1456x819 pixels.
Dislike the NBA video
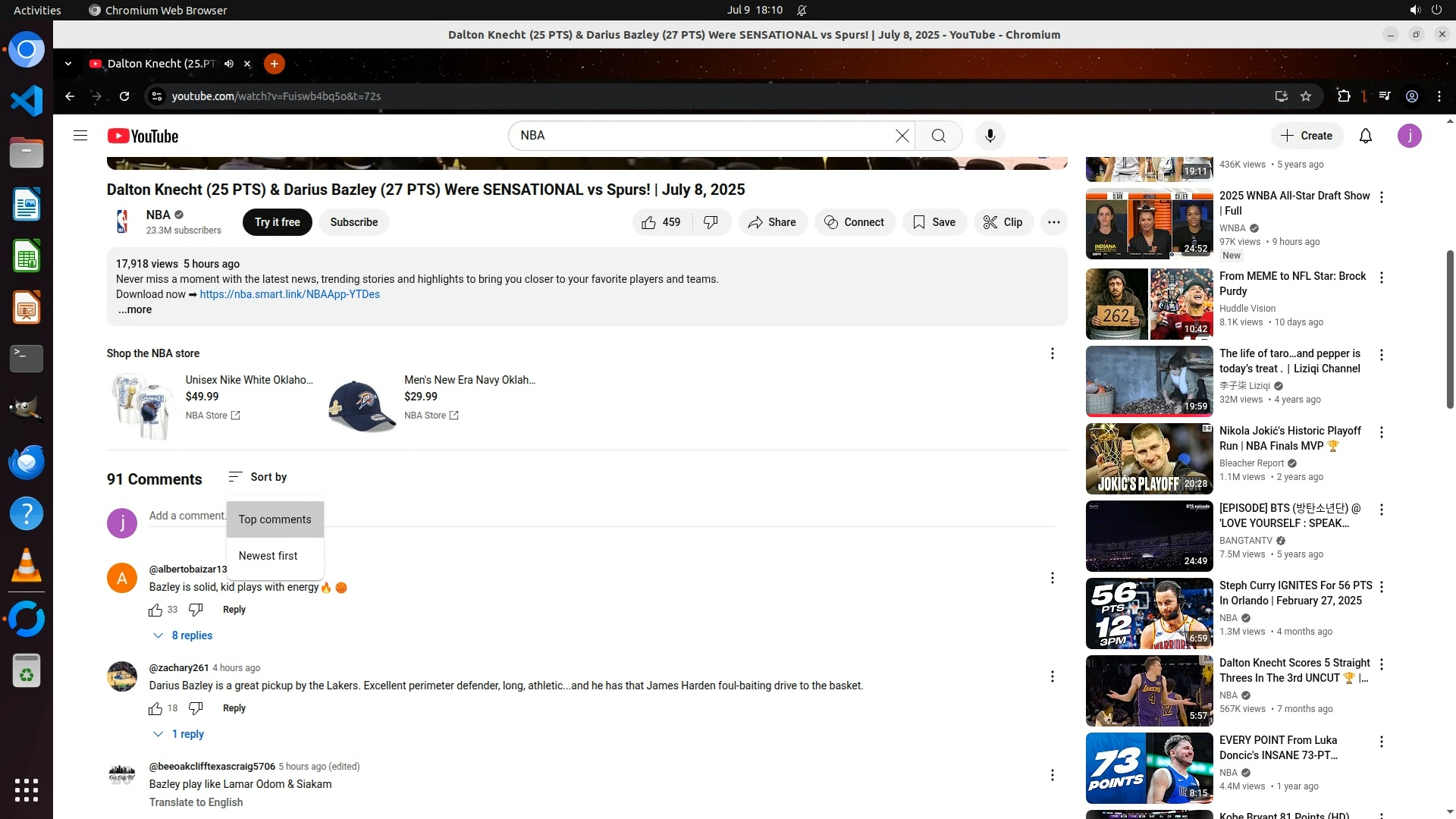(x=711, y=222)
